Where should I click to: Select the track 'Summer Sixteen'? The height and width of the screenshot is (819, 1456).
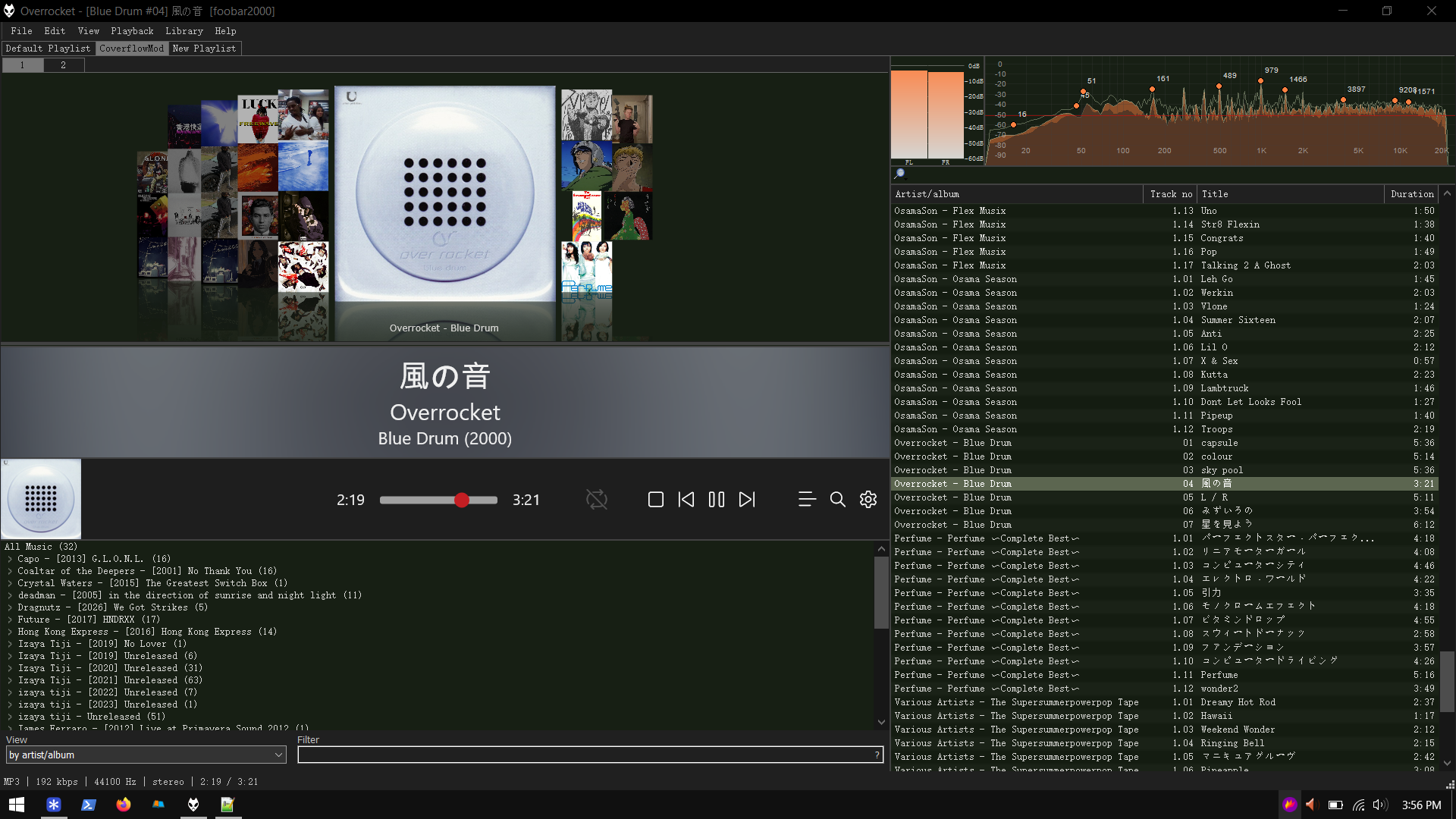(1165, 320)
